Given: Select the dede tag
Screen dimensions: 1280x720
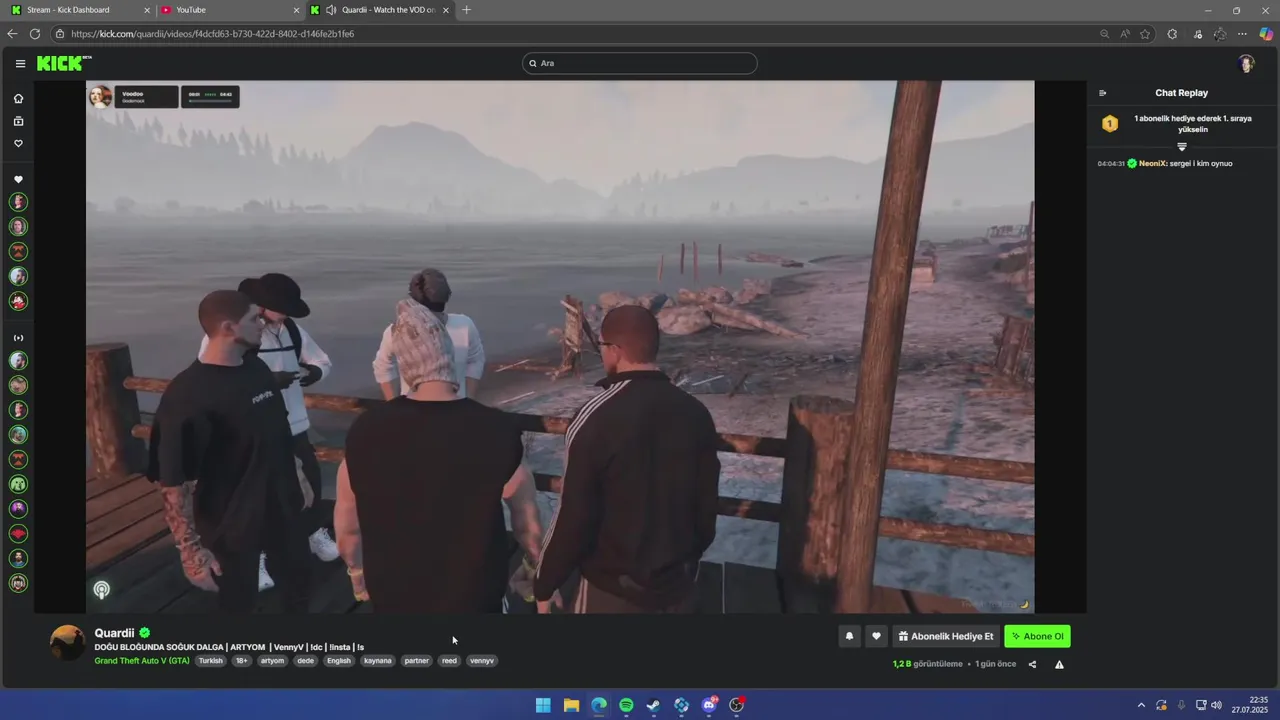Looking at the screenshot, I should (x=306, y=661).
